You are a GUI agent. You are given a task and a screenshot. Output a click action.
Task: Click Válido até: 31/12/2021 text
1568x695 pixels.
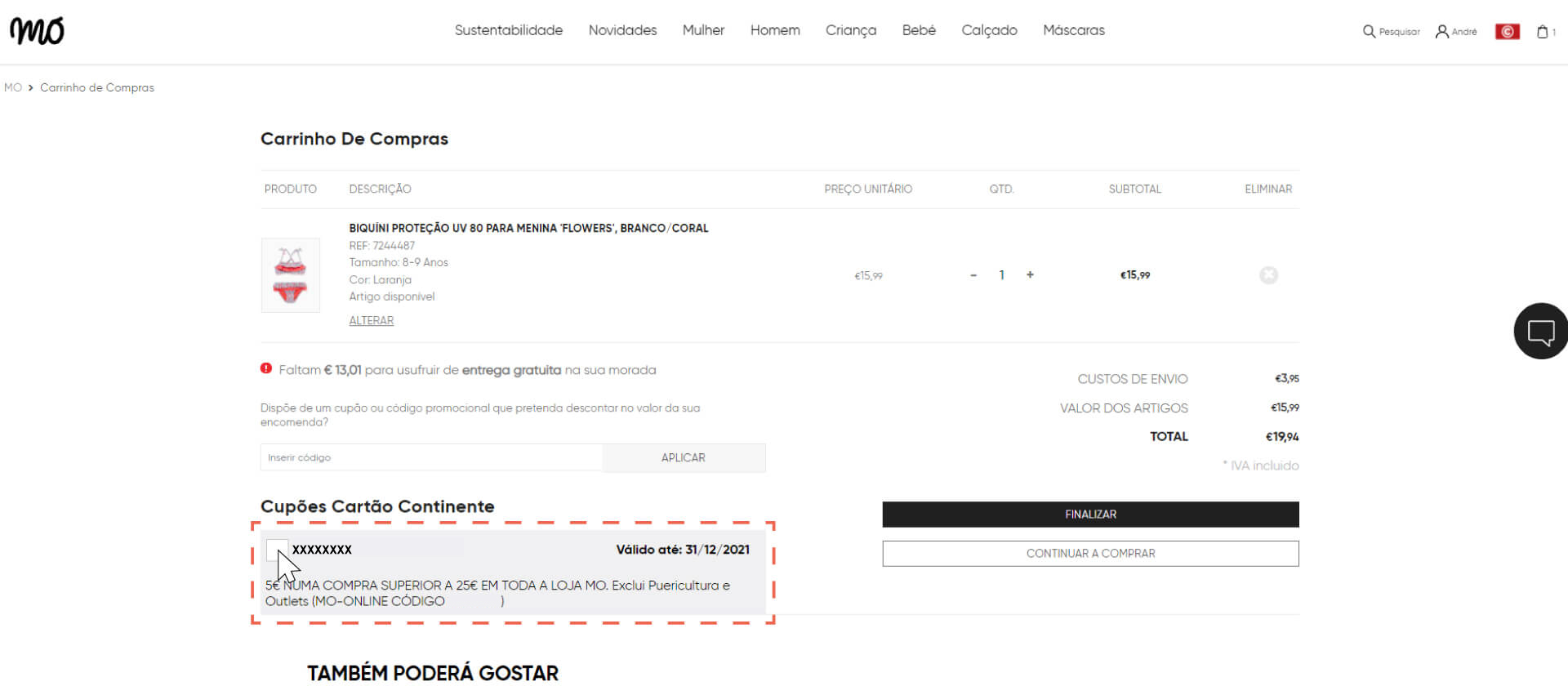tap(683, 550)
